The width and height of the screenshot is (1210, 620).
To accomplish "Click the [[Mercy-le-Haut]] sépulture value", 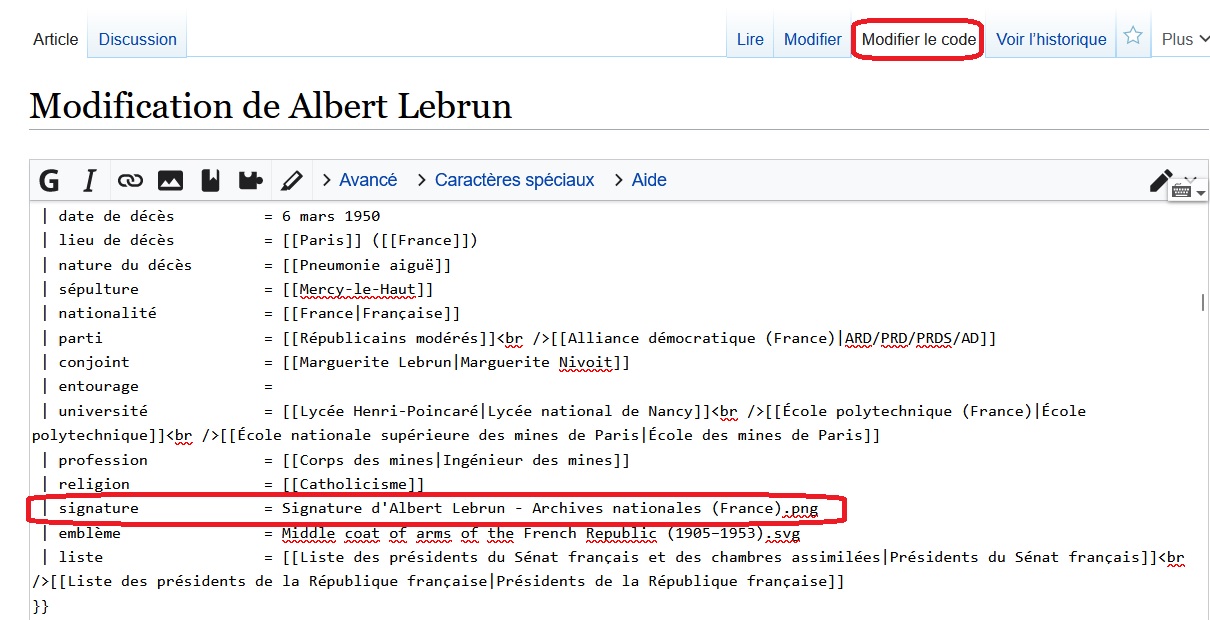I will [358, 289].
